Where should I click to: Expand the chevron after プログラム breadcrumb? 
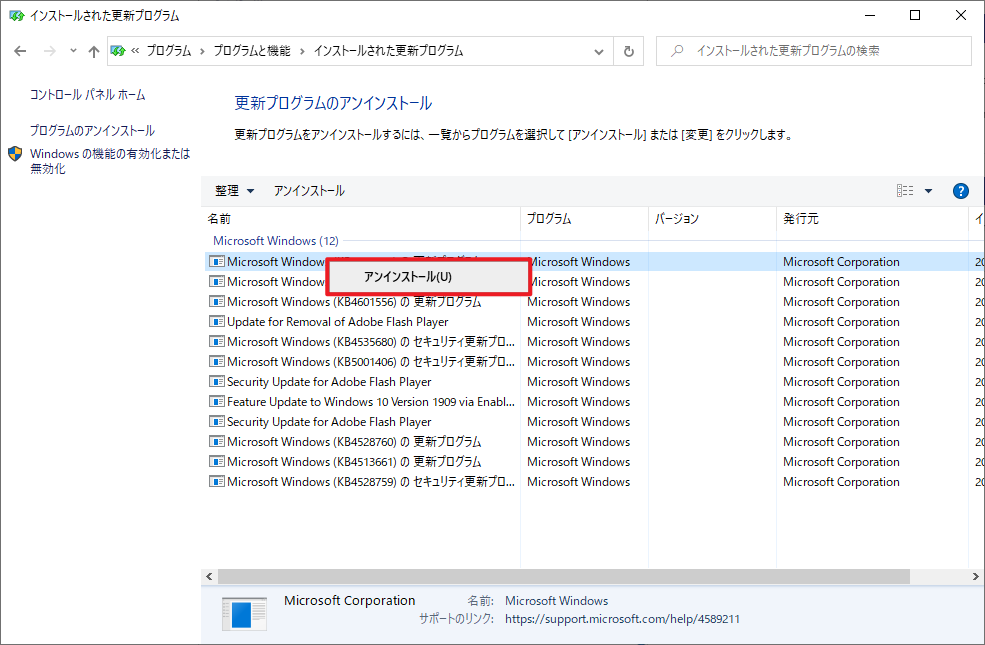pos(202,51)
